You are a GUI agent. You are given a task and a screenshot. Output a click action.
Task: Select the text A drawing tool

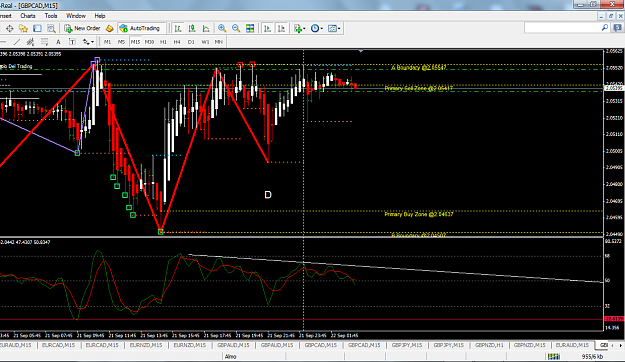(x=58, y=42)
